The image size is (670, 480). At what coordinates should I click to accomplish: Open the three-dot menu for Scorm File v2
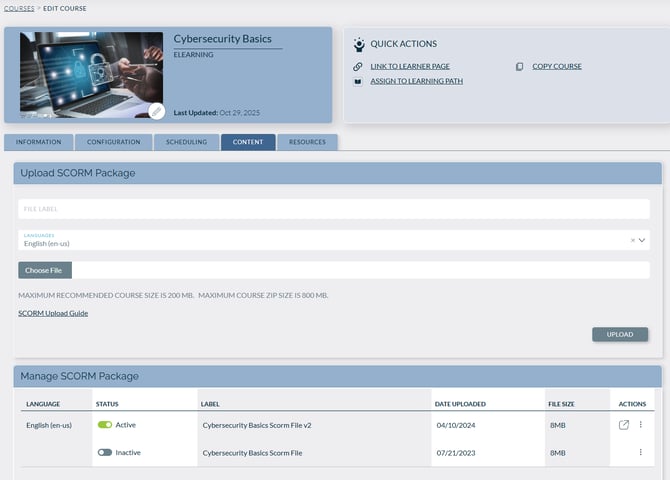click(x=641, y=425)
